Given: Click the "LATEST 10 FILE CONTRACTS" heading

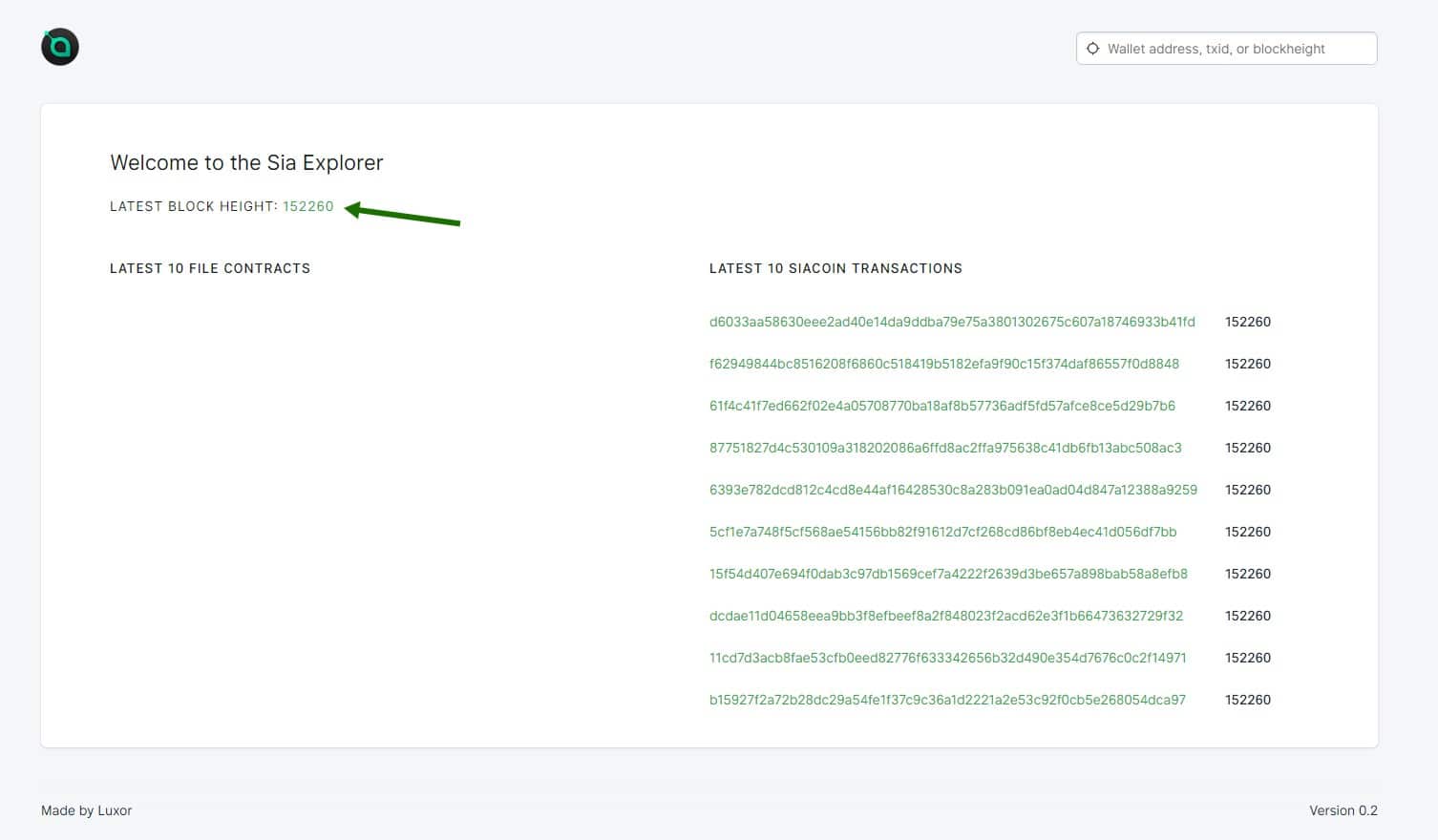Looking at the screenshot, I should pos(210,268).
